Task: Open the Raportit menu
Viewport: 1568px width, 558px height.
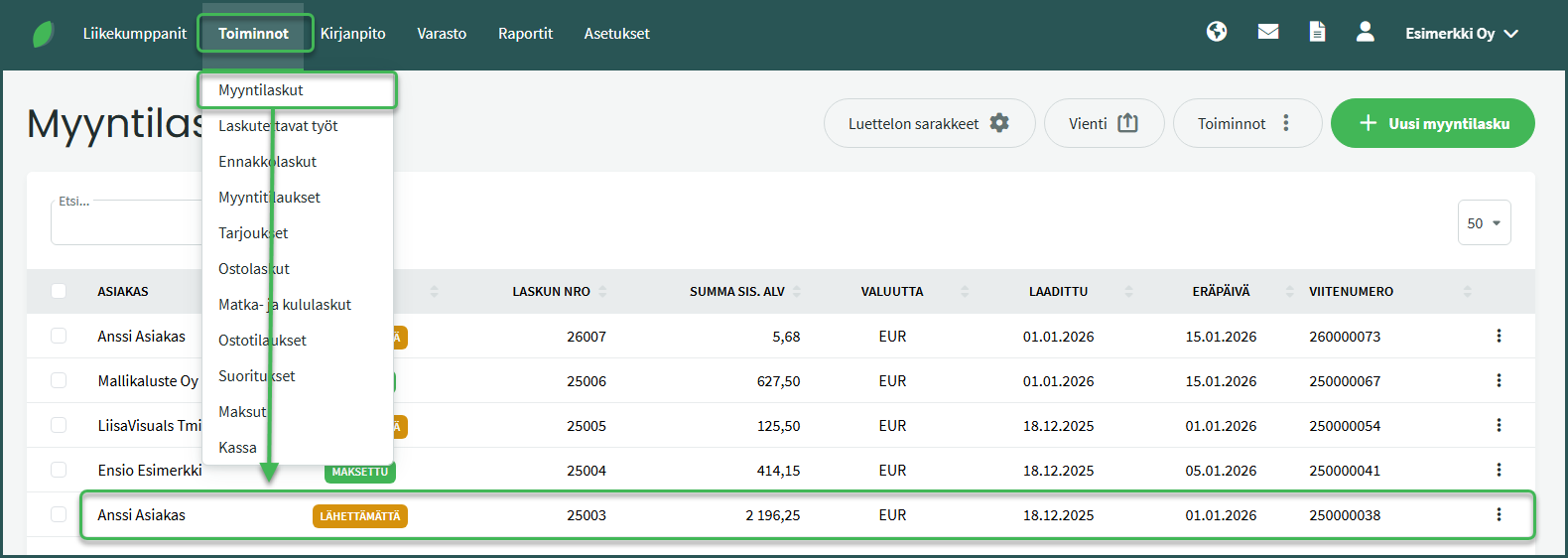Action: pos(525,34)
